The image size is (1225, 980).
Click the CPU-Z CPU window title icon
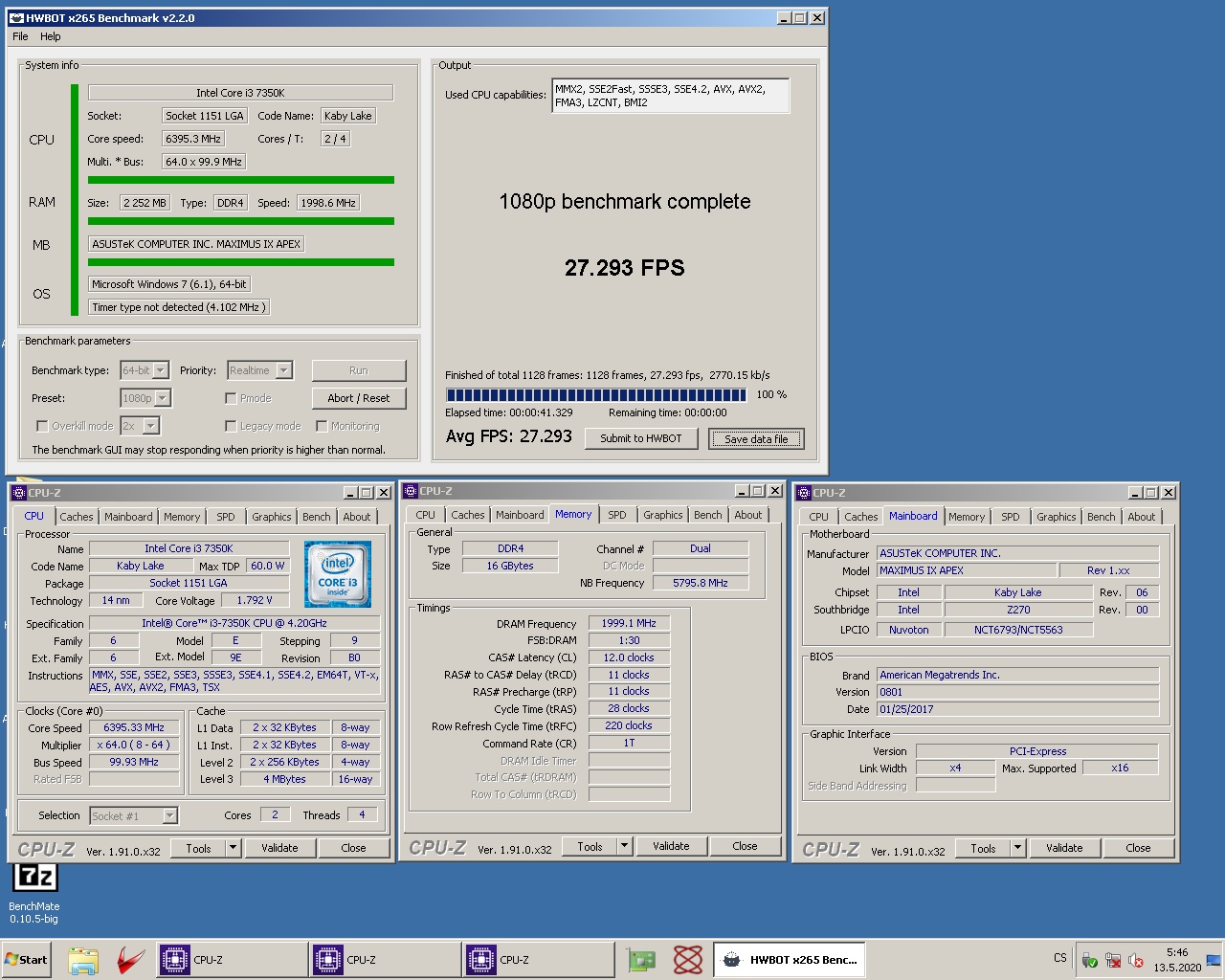click(19, 493)
